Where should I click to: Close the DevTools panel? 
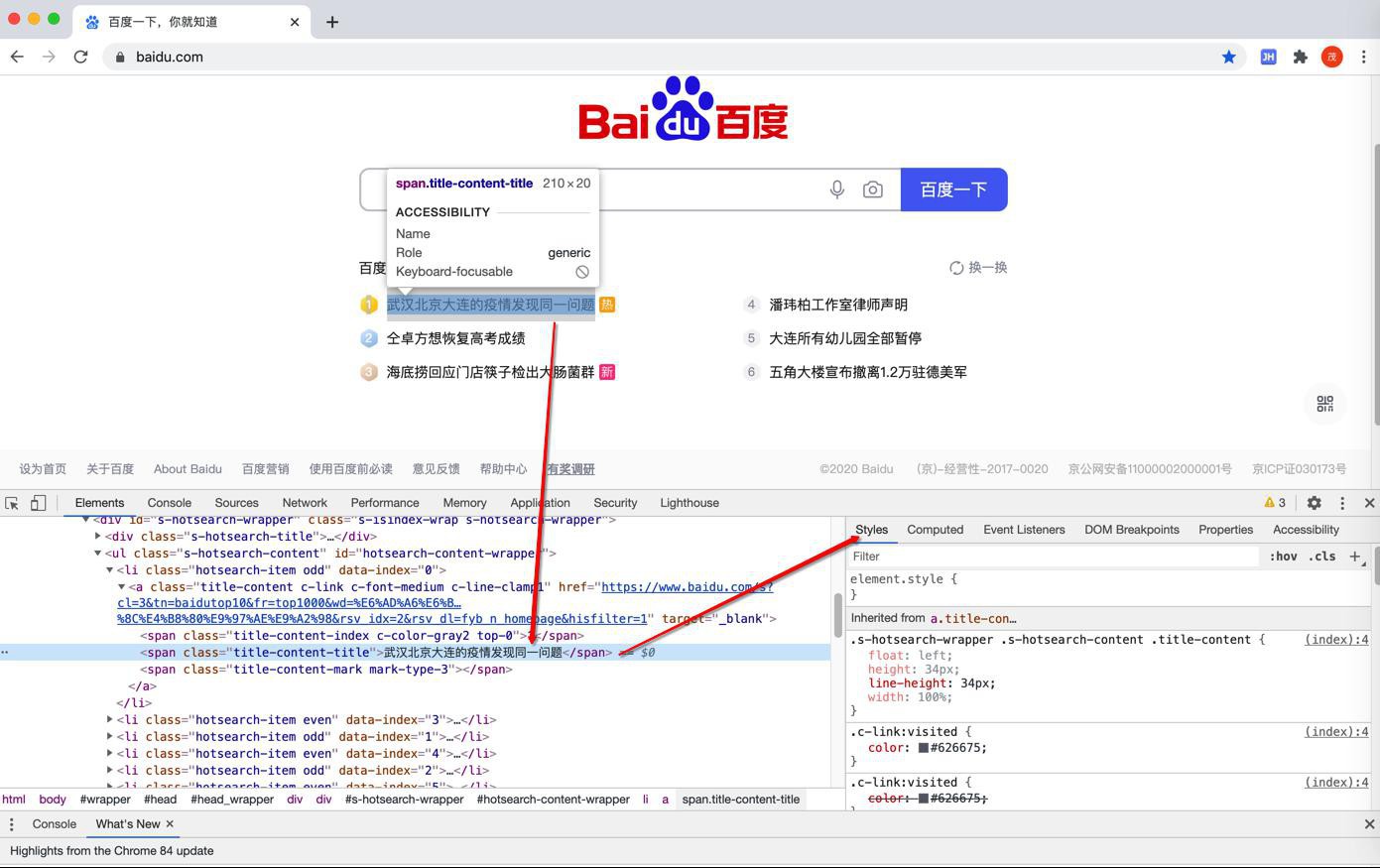coord(1369,503)
